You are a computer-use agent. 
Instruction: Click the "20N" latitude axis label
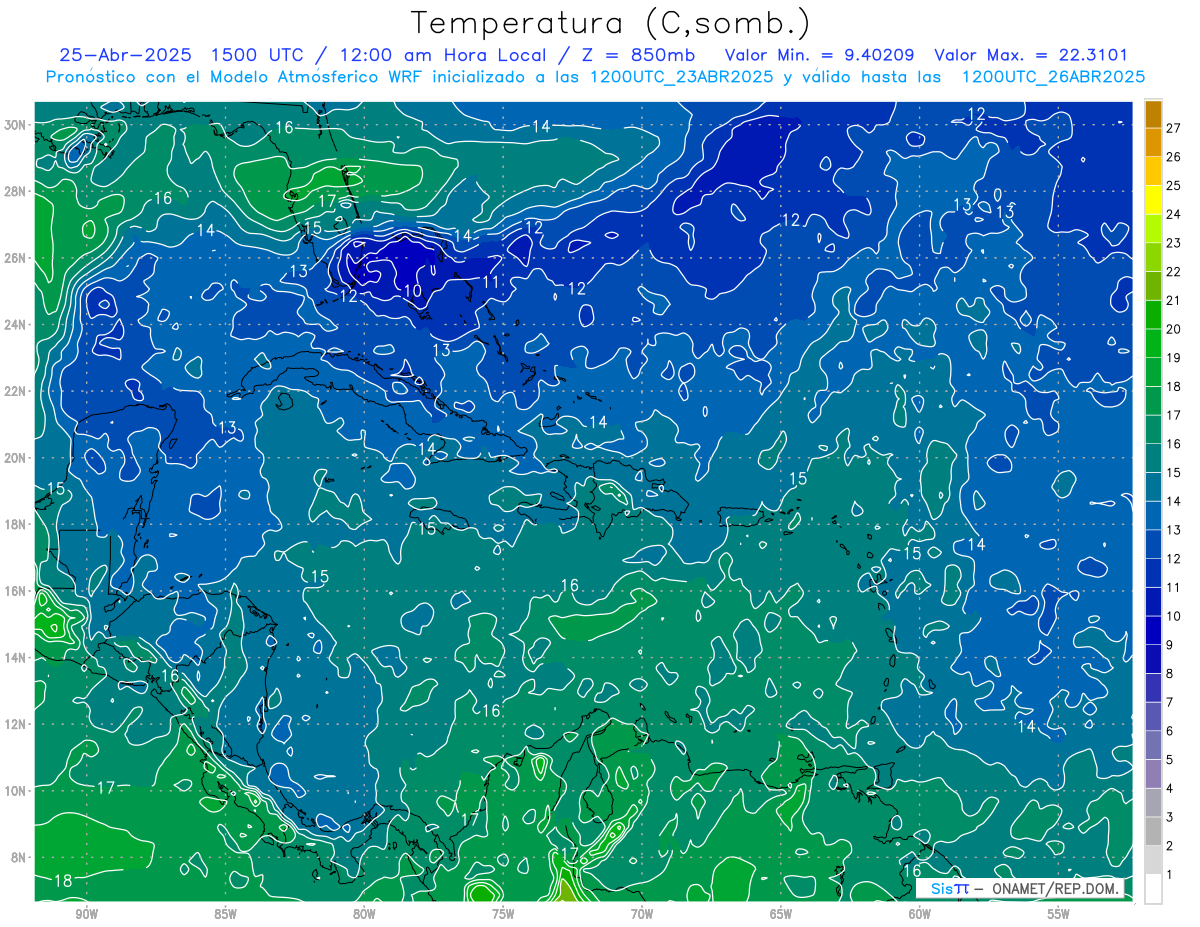pos(15,458)
